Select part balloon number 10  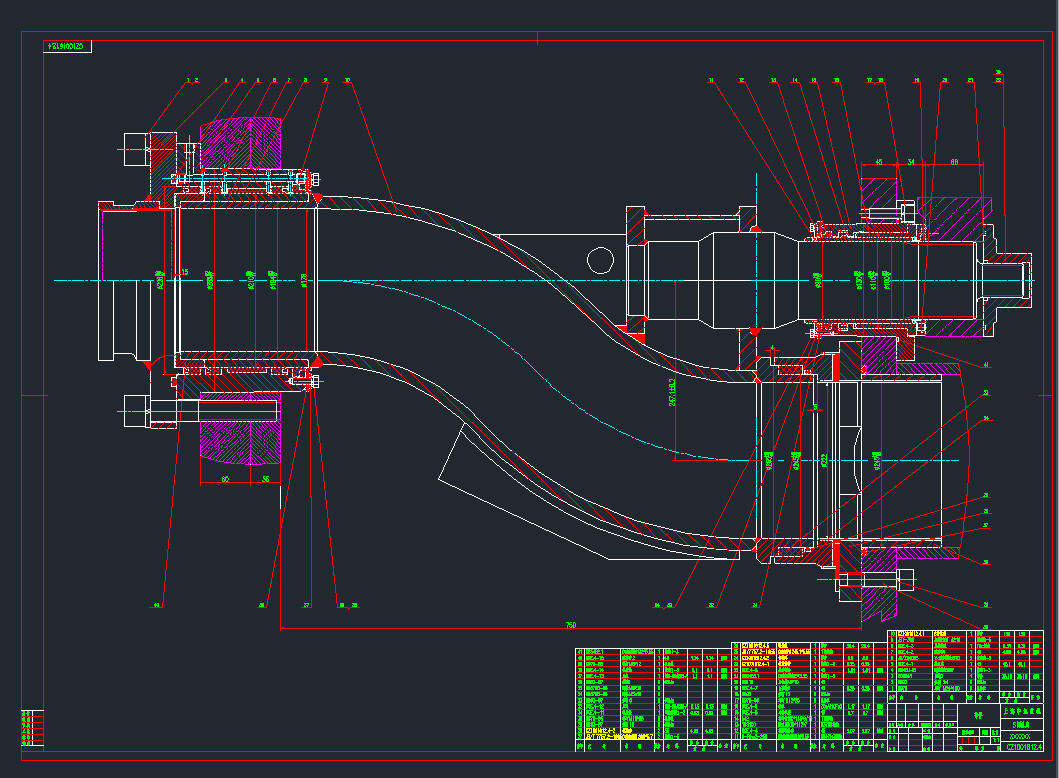[x=348, y=80]
